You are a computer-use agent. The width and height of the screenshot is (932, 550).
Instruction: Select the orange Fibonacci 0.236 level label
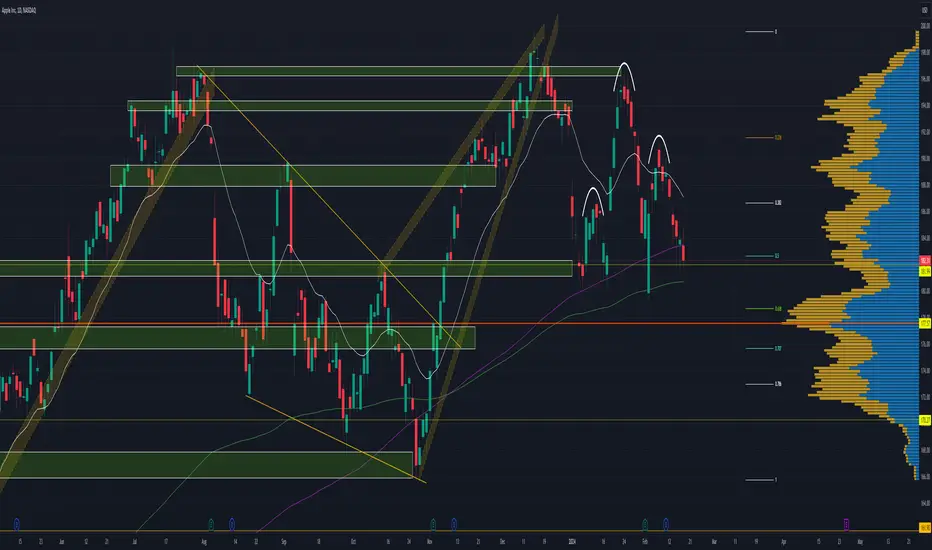click(x=778, y=137)
